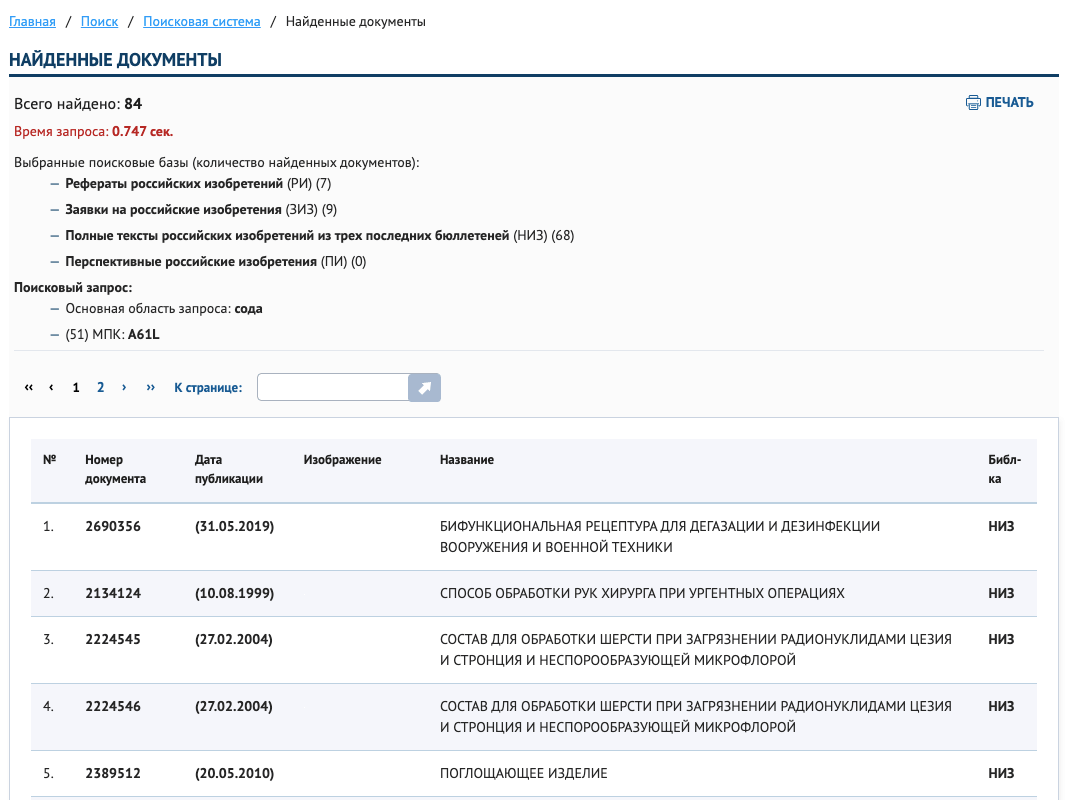Advance to the next results page
This screenshot has width=1072, height=800.
[x=124, y=388]
